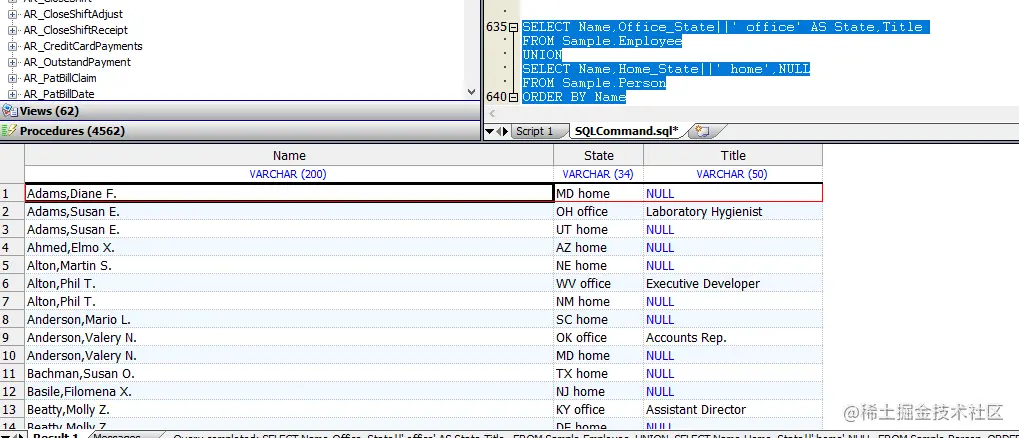Click the 'OK office' state cell

coord(599,337)
